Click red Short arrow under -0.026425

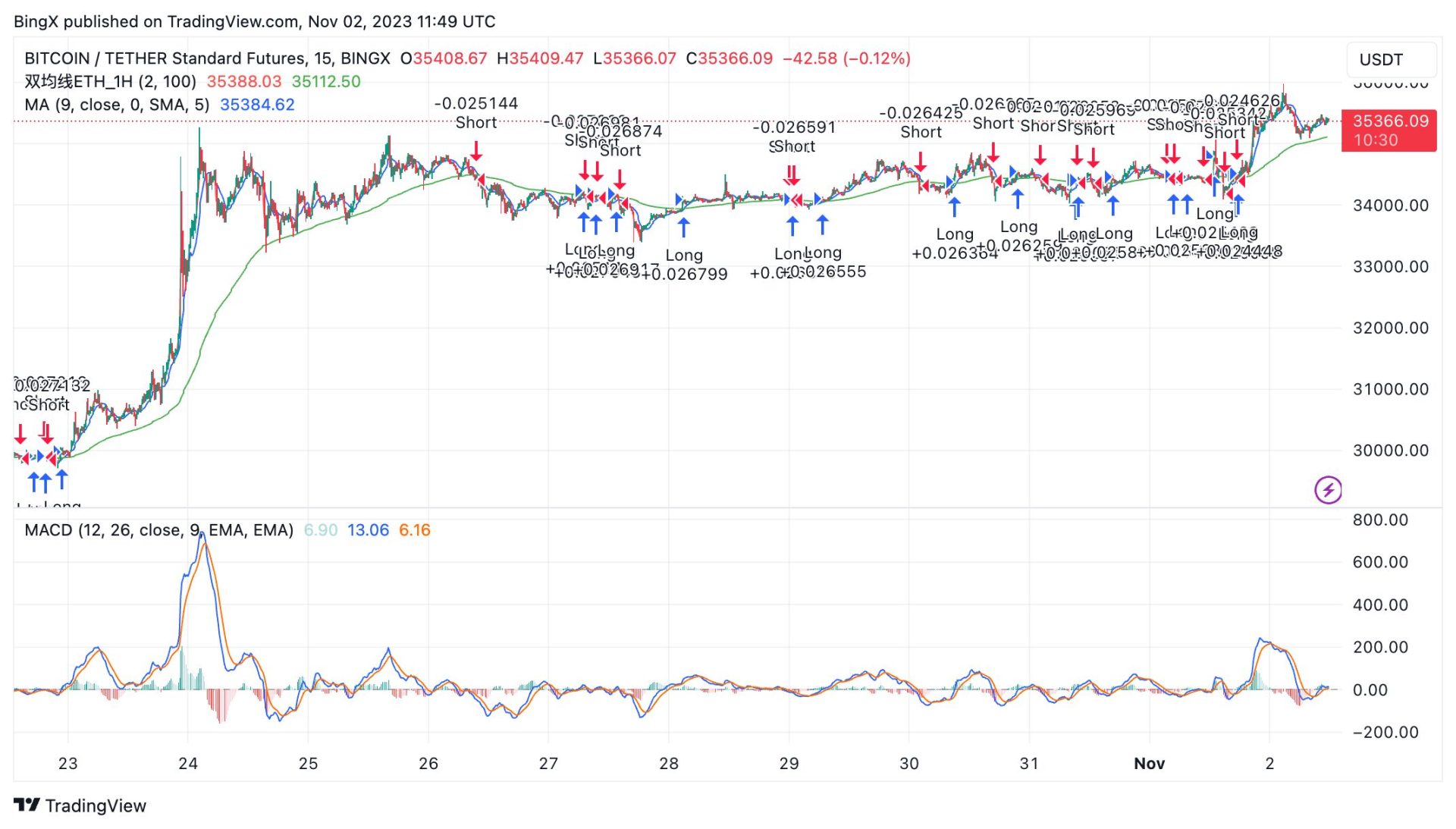pos(920,160)
